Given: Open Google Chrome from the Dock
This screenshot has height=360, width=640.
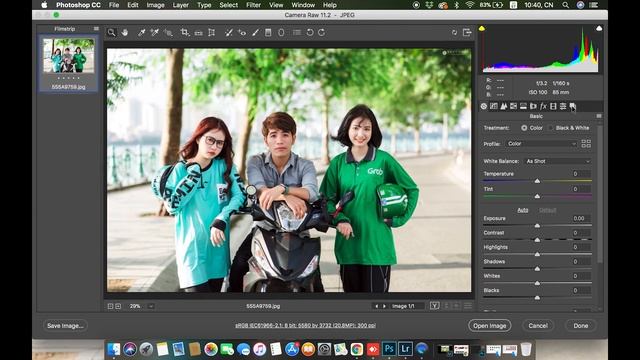Looking at the screenshot, I should pyautogui.click(x=357, y=349).
